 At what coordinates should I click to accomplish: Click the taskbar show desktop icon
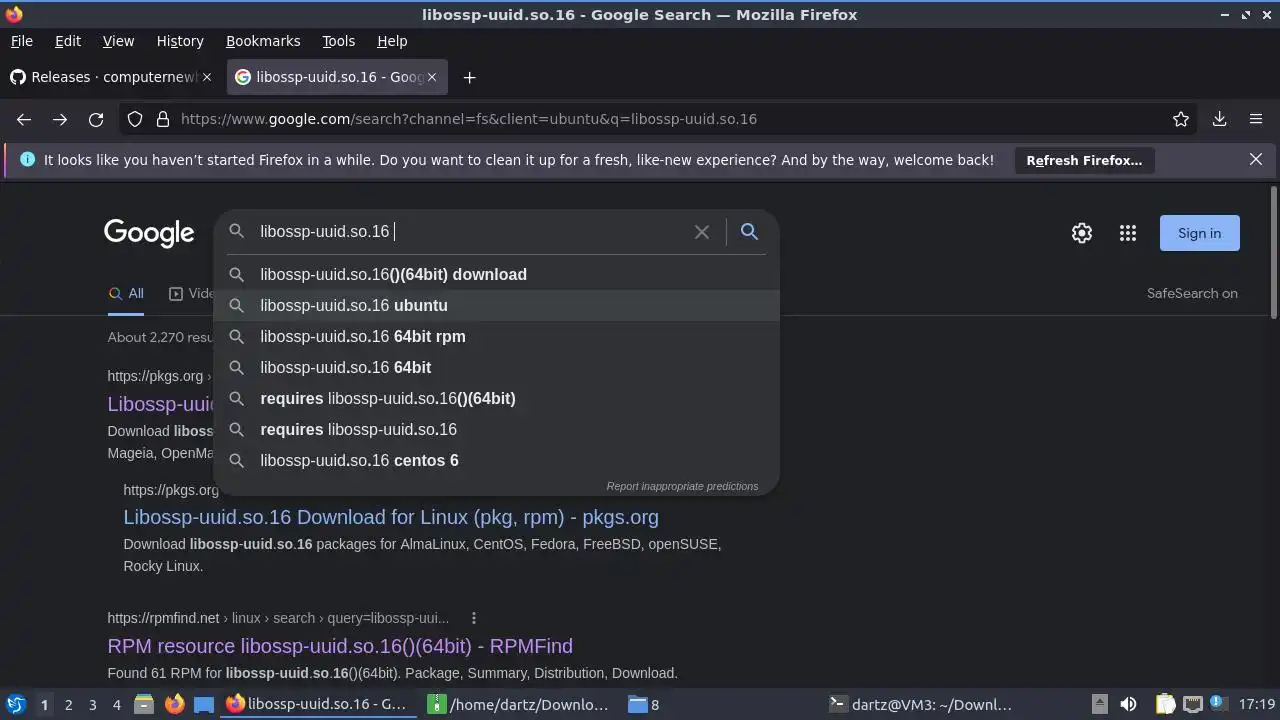(204, 704)
